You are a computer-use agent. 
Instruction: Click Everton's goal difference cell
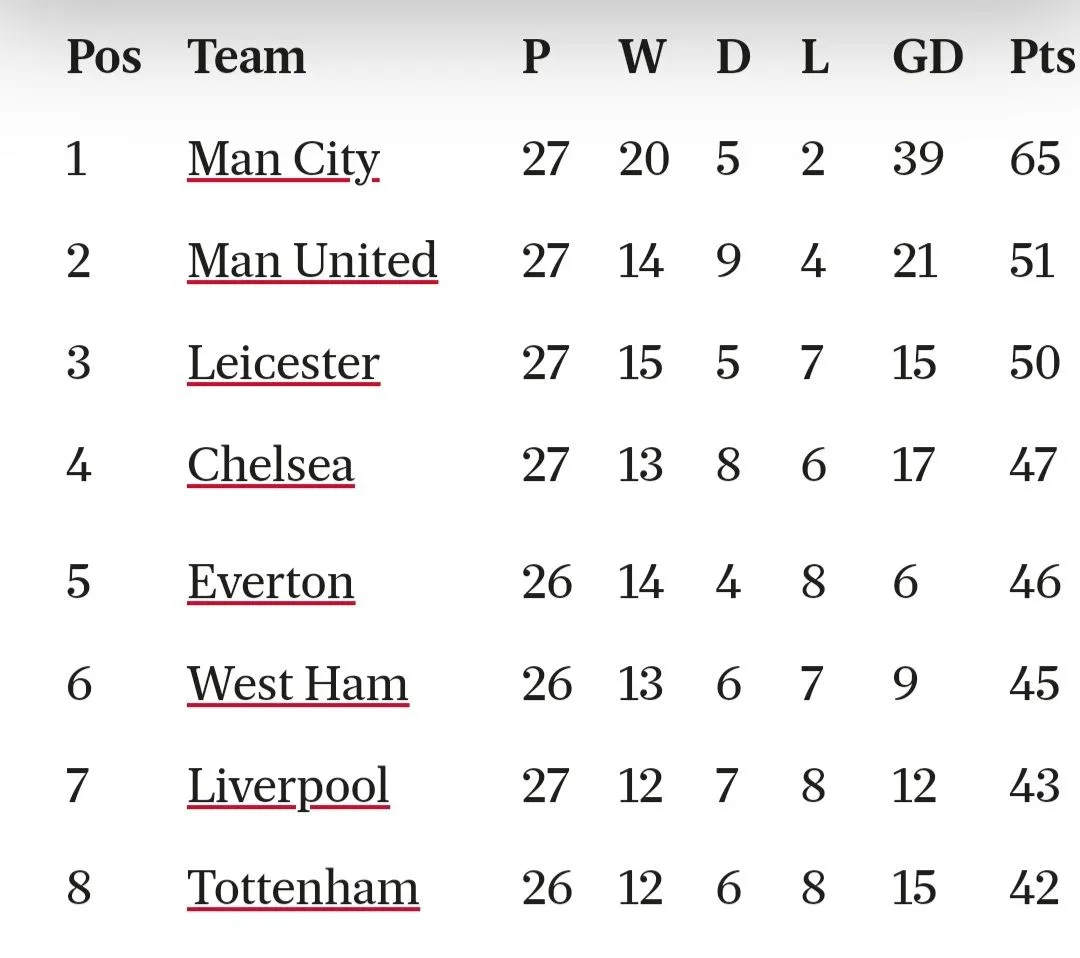pyautogui.click(x=906, y=582)
